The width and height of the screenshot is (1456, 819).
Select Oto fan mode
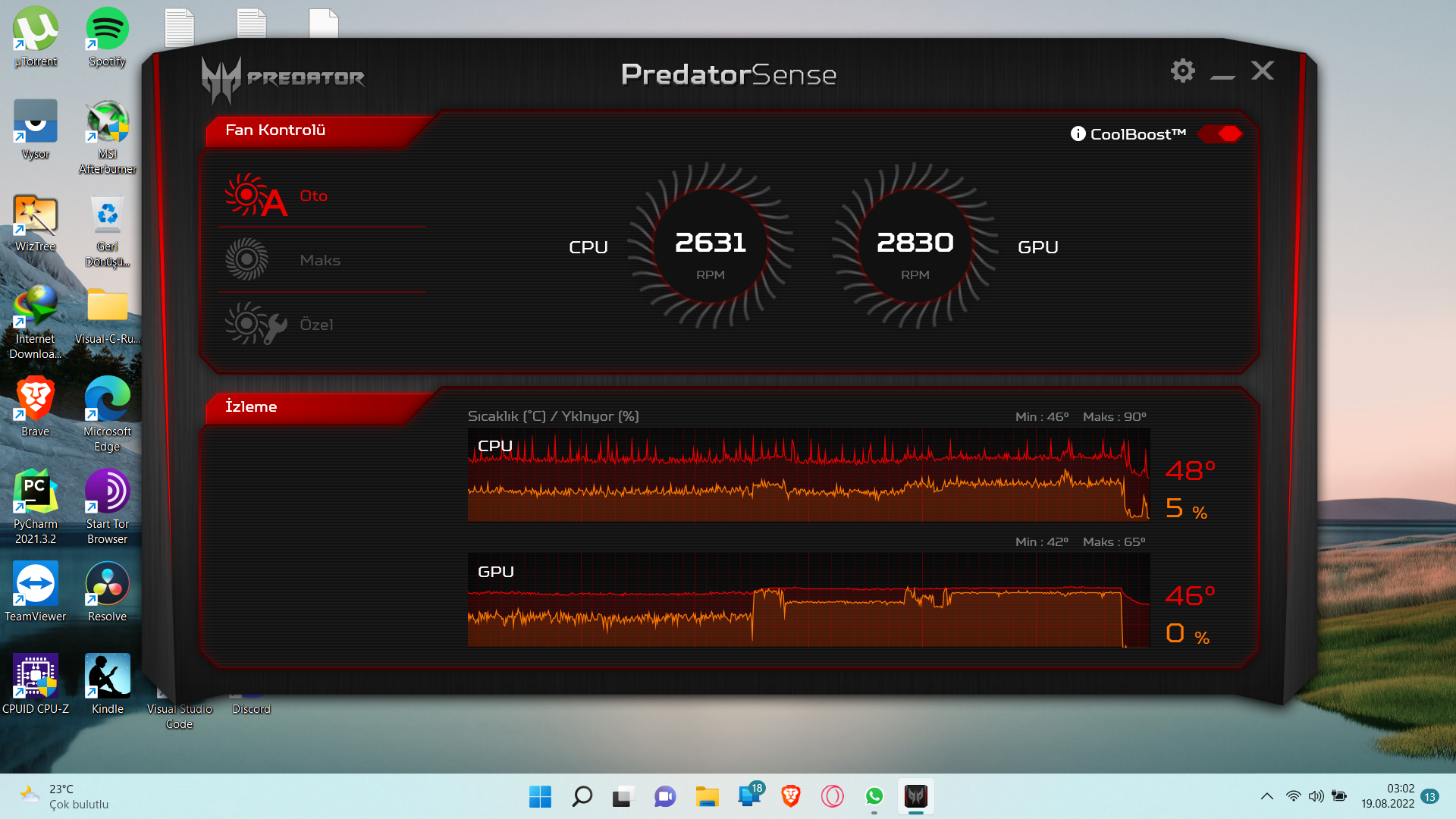coord(312,196)
